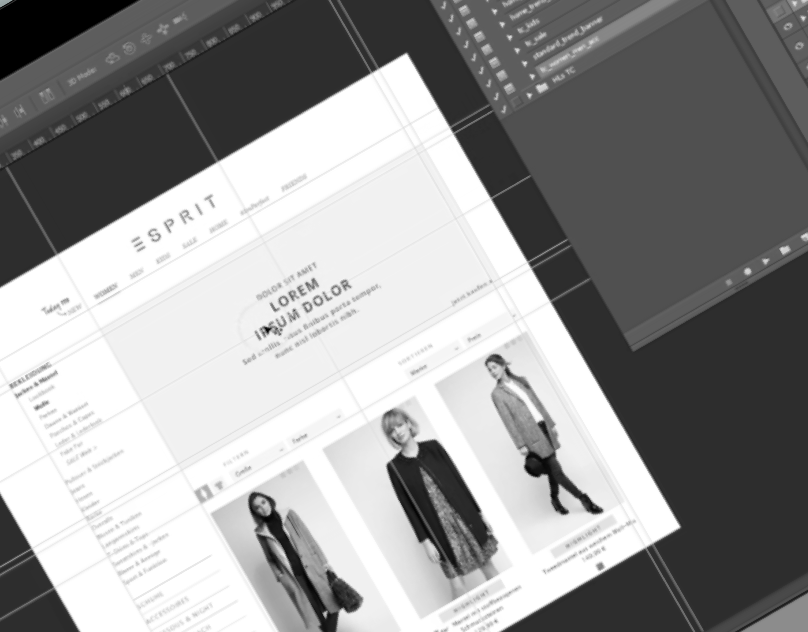Toggle dialog icon for tc_women_men_acc action

[x=509, y=89]
